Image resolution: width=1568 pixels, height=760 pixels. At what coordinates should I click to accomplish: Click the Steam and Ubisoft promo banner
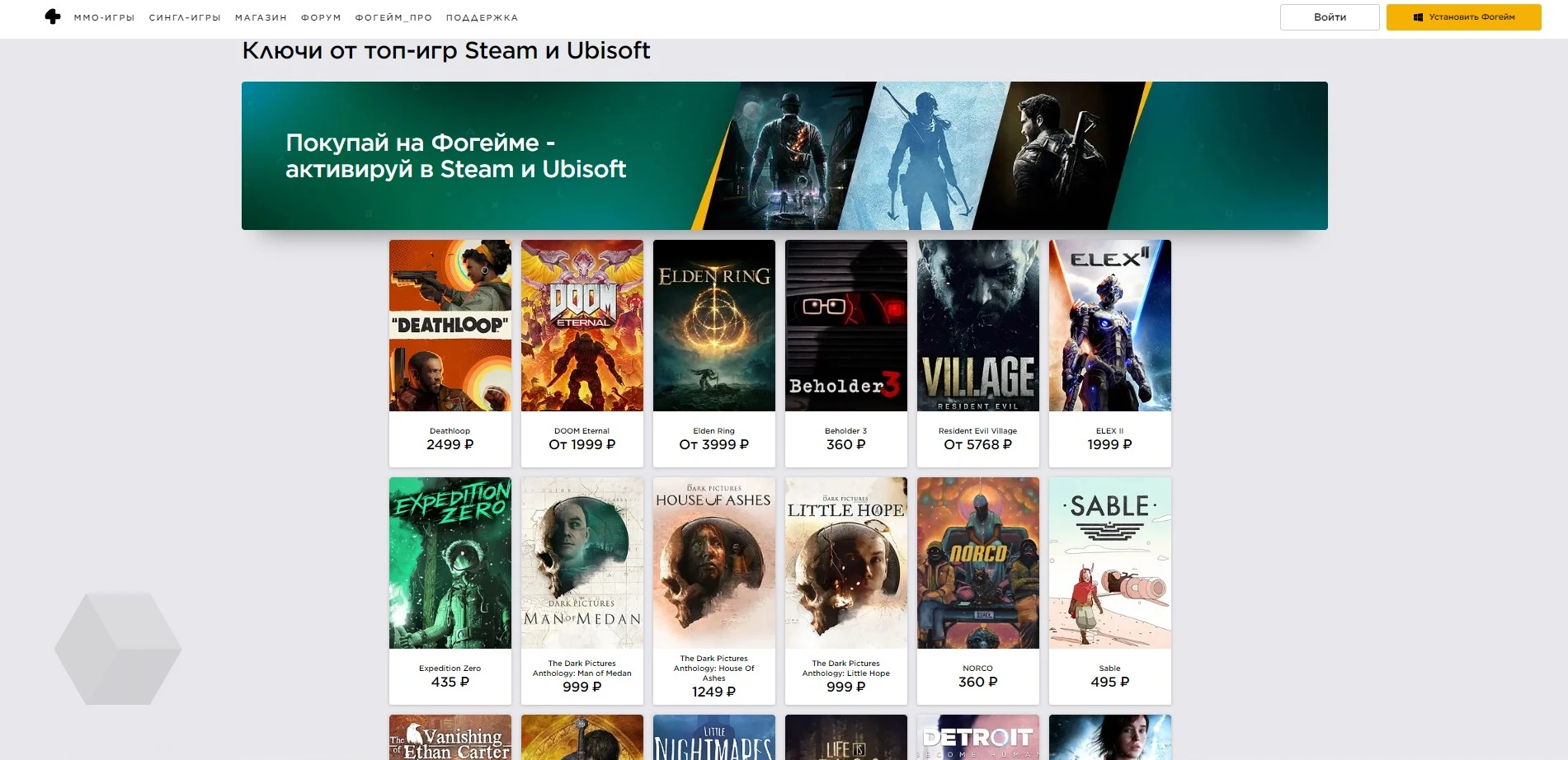pyautogui.click(x=784, y=156)
